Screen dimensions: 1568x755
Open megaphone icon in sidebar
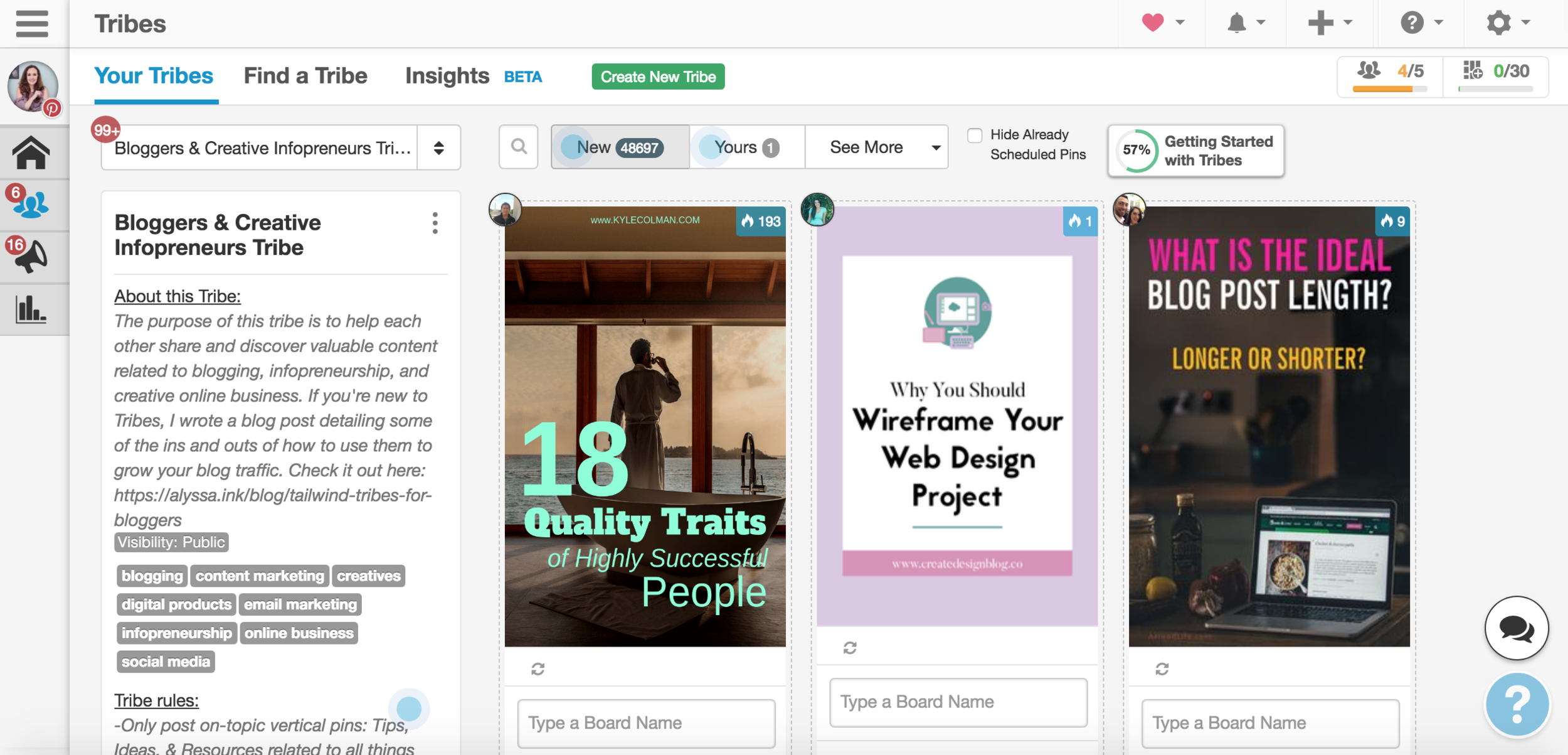point(31,257)
